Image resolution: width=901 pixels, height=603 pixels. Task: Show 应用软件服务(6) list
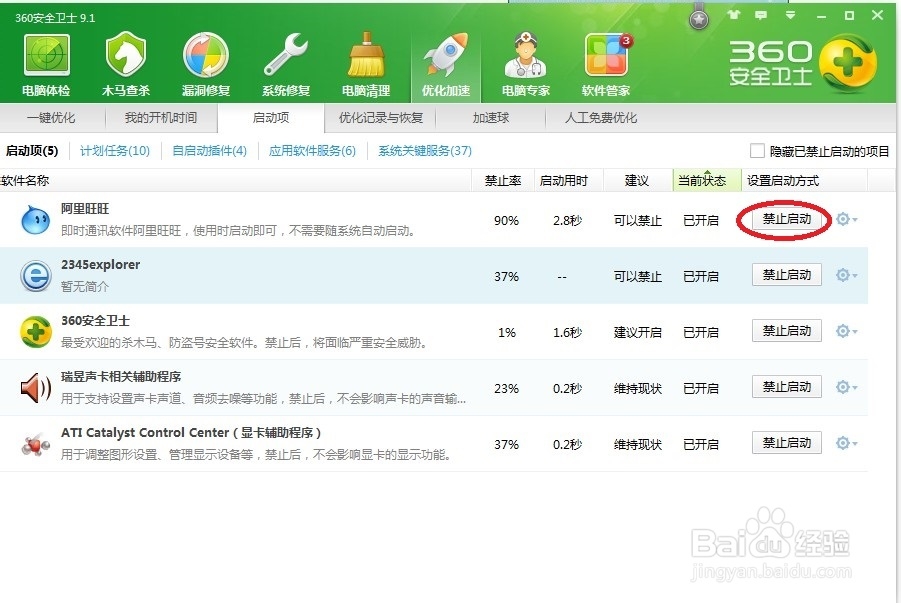pyautogui.click(x=313, y=151)
